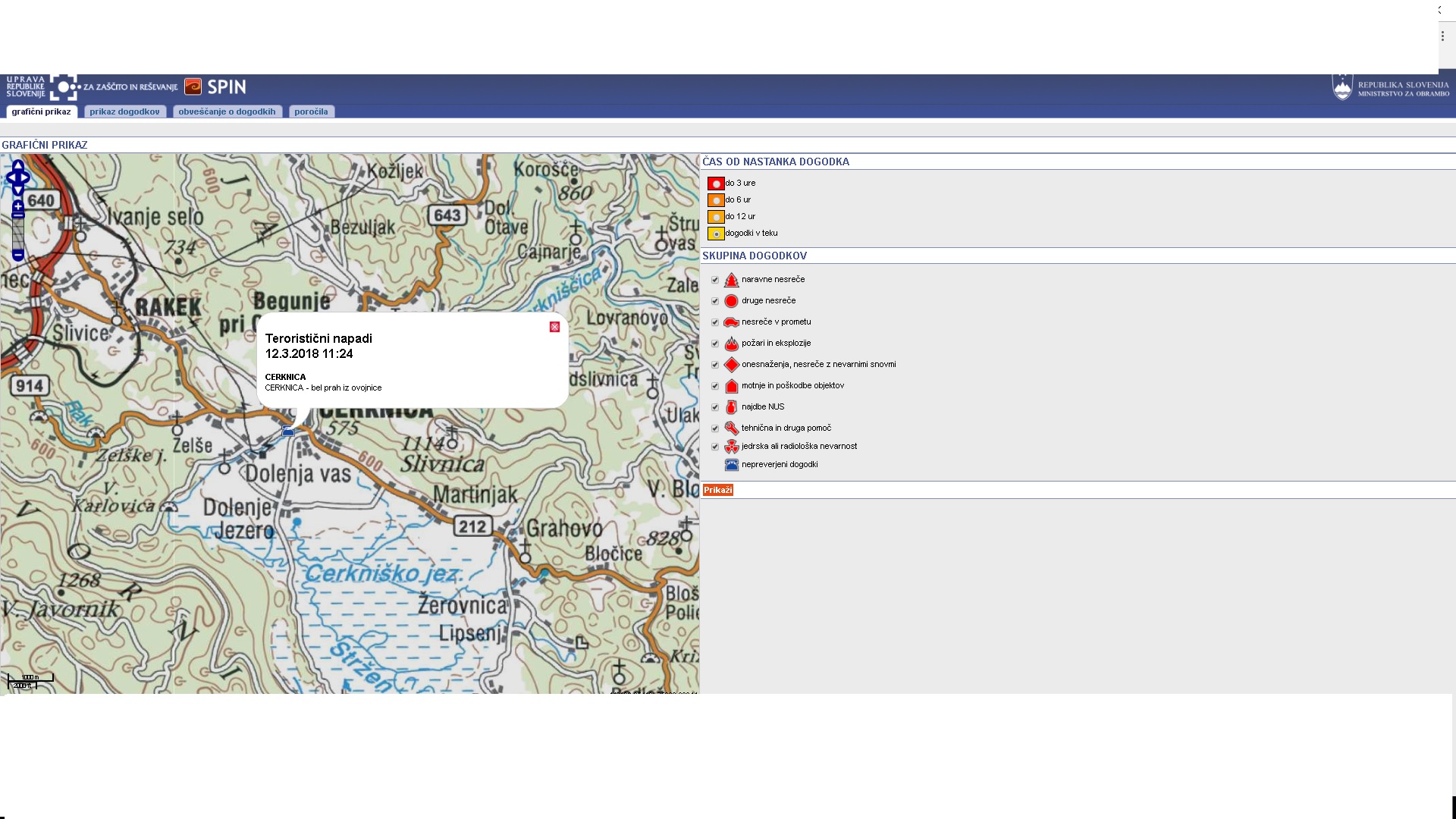Viewport: 1456px width, 819px height.
Task: Uncheck the naravne nesreče checkbox
Action: pyautogui.click(x=714, y=280)
